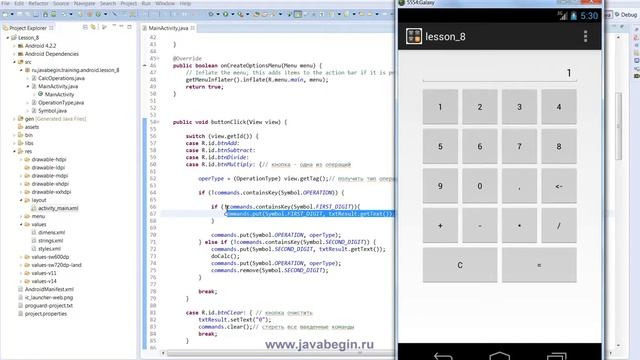The width and height of the screenshot is (640, 360).
Task: Collapse the layout folder node
Action: click(21, 200)
